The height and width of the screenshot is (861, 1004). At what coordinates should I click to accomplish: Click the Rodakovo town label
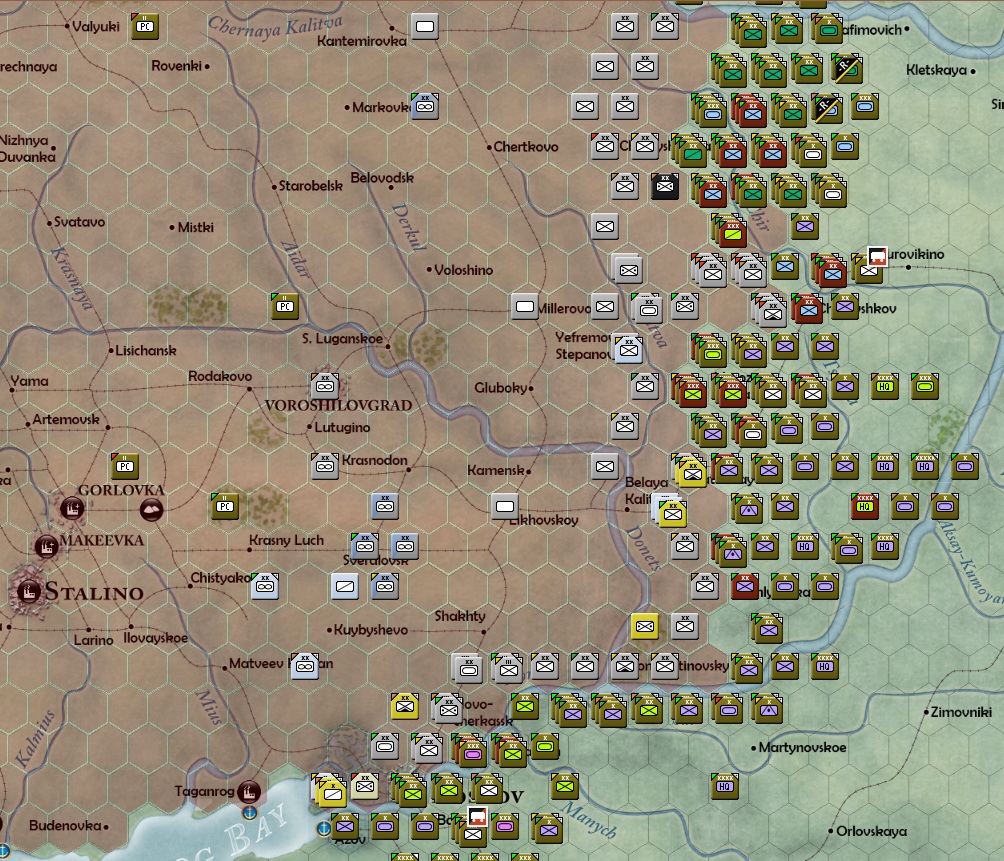click(x=220, y=376)
